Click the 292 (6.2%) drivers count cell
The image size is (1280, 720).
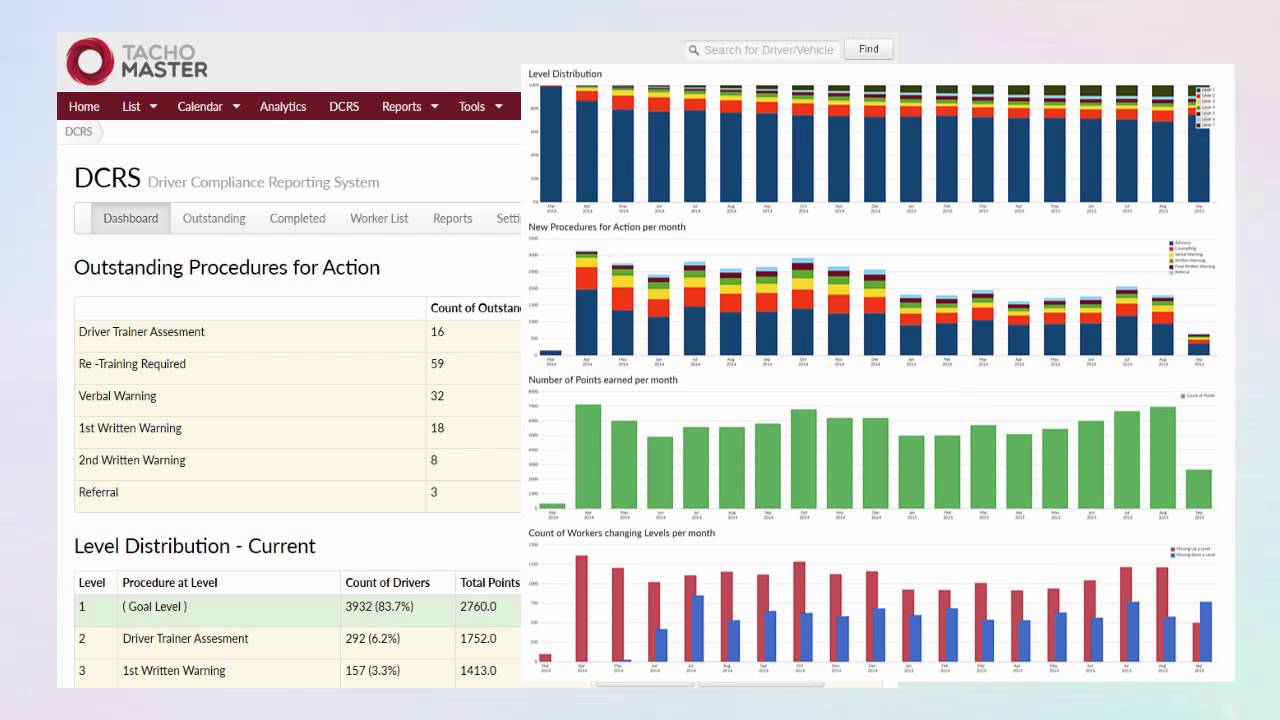click(373, 639)
